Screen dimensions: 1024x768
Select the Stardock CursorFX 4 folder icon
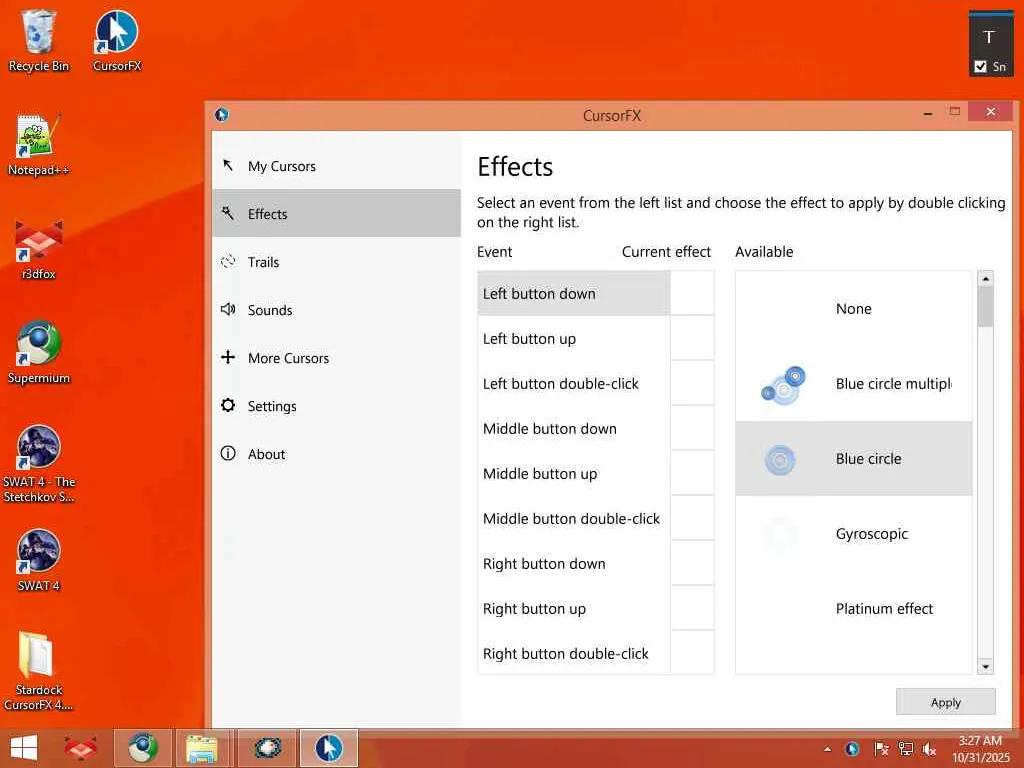38,671
